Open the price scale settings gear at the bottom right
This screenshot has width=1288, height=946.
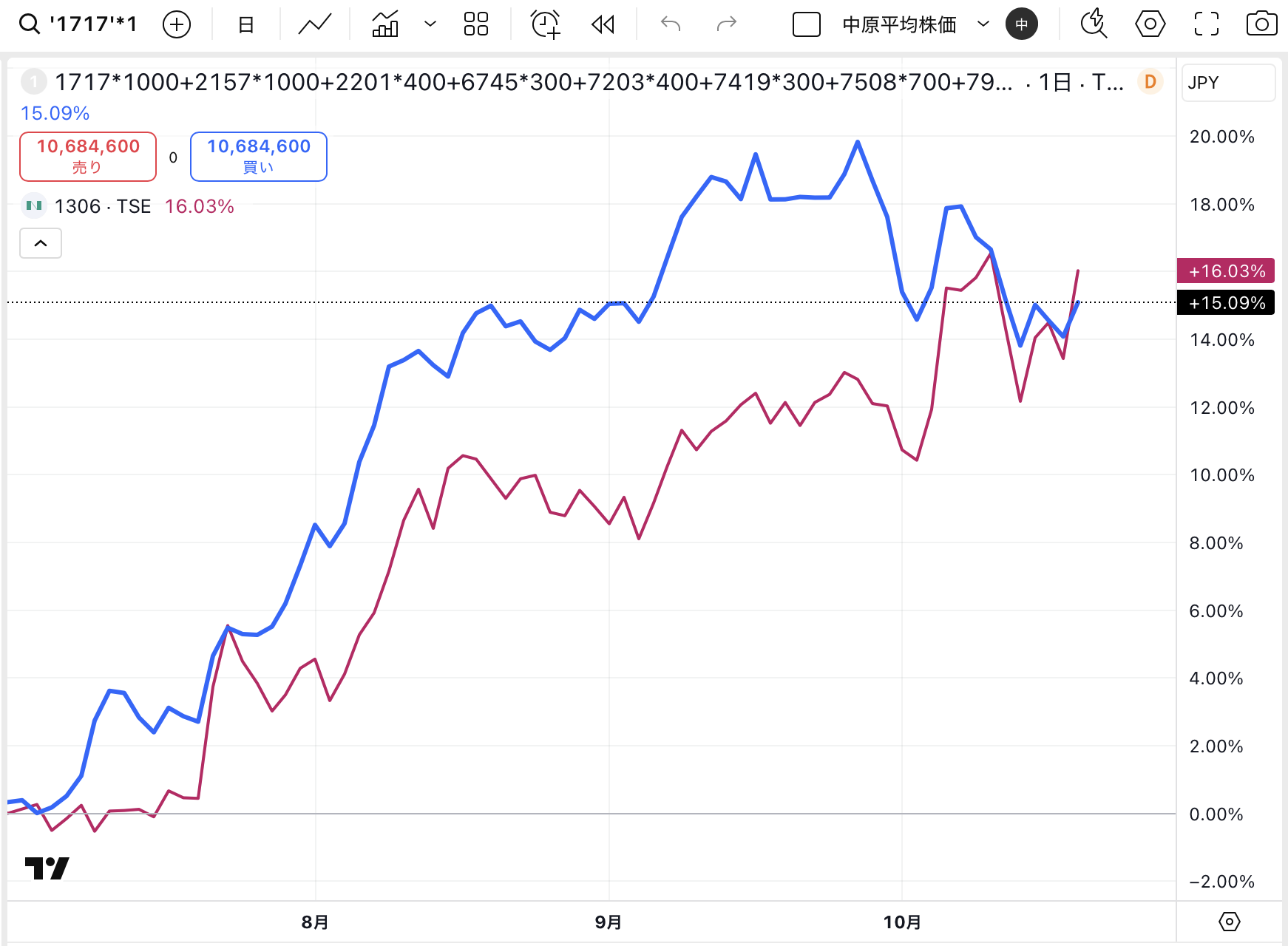coord(1229,922)
